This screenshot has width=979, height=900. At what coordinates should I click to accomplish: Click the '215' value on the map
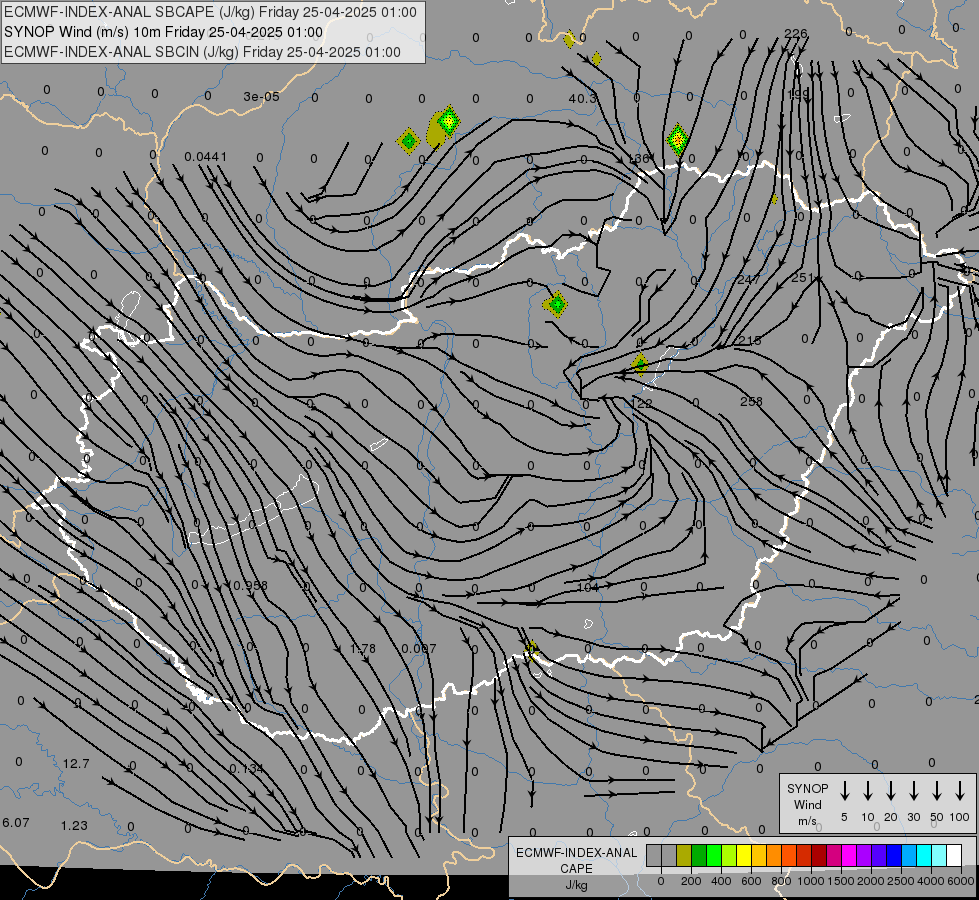tap(749, 340)
